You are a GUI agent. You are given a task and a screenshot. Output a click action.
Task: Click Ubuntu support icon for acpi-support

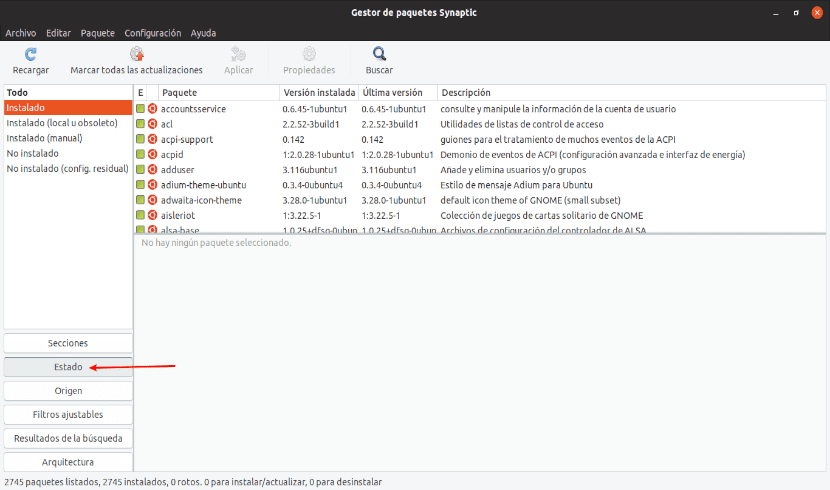pyautogui.click(x=152, y=139)
